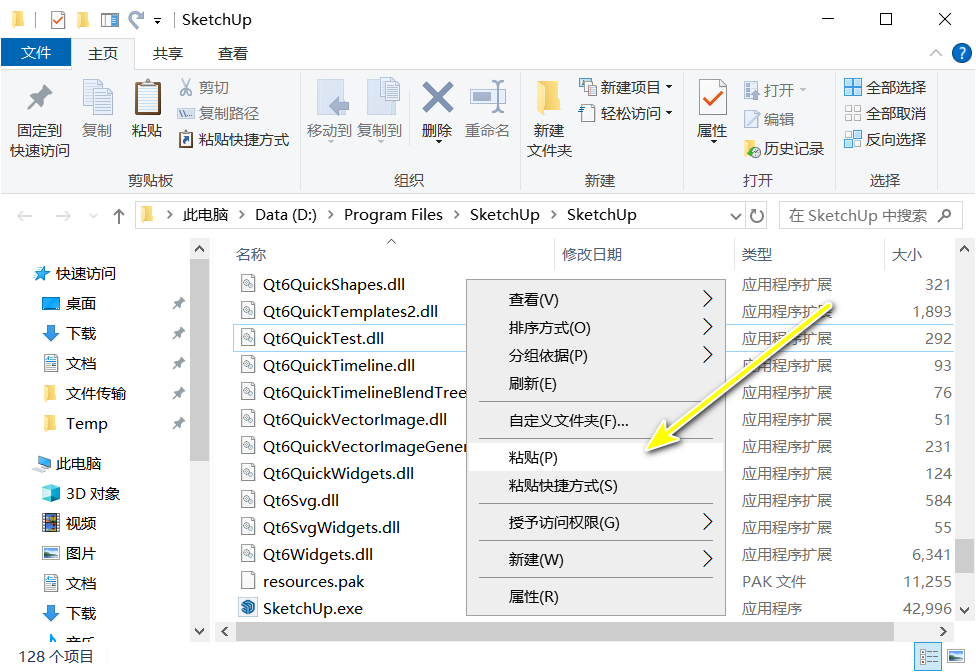Open Desktop (桌面) in Quick access
Image resolution: width=976 pixels, height=672 pixels.
(x=81, y=304)
